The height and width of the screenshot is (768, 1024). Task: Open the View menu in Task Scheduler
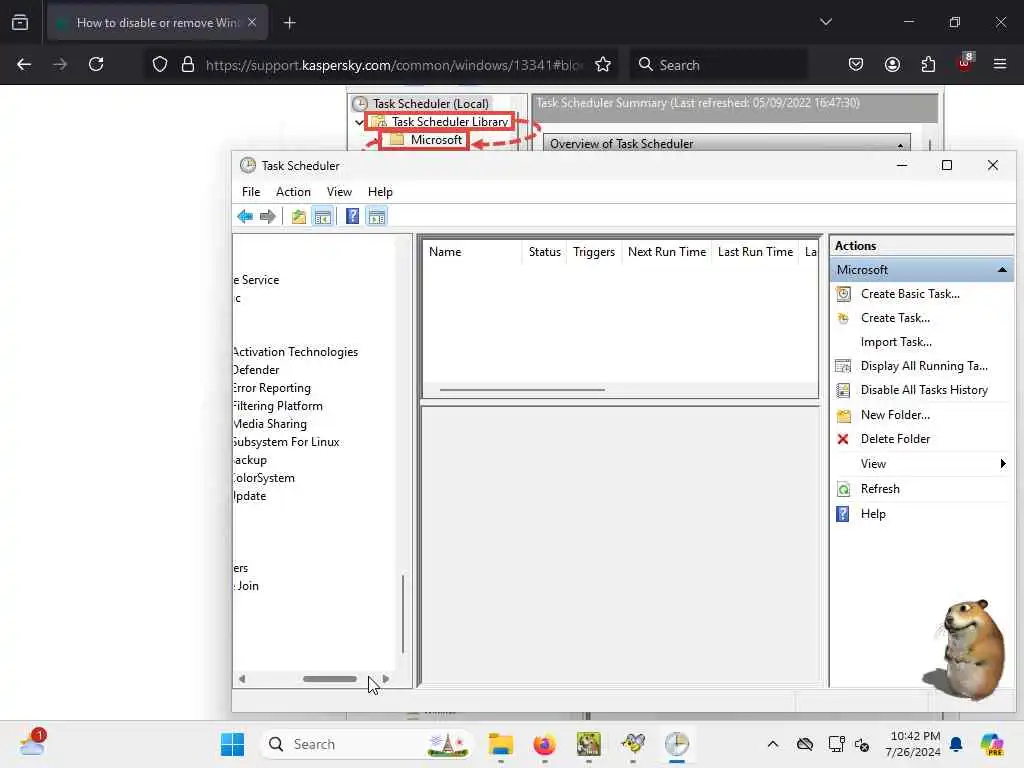pos(339,191)
